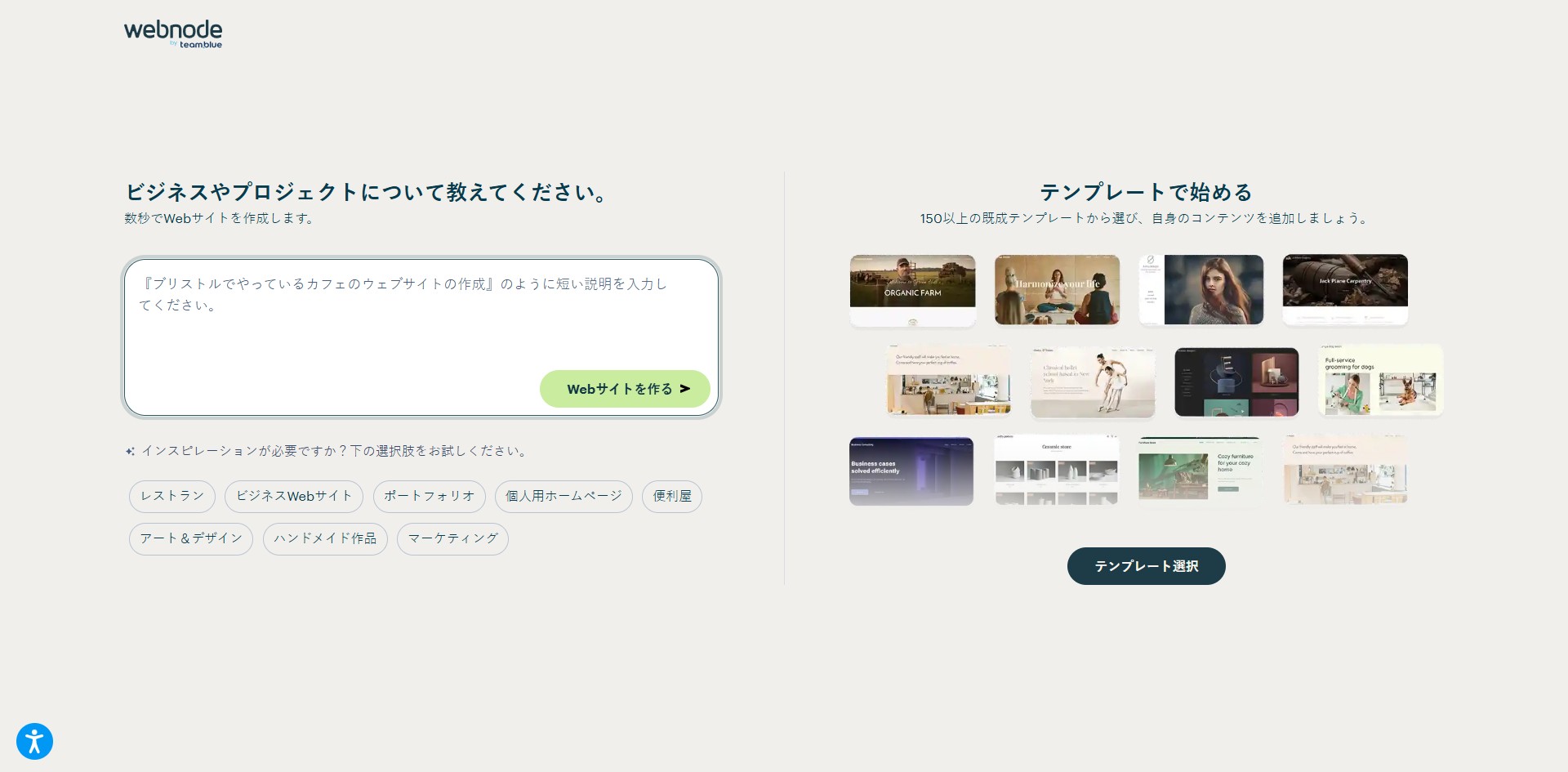
Task: Open the Jack Plane Carpentry template
Action: click(1345, 290)
